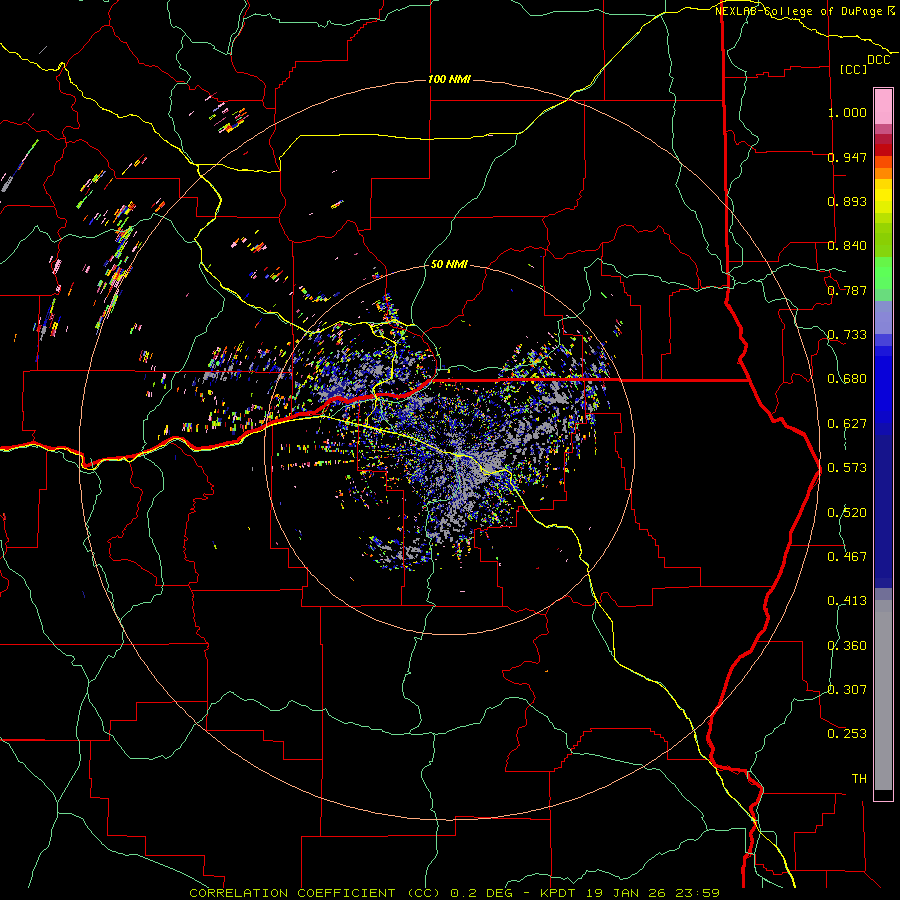This screenshot has width=900, height=900.
Task: Click the Correlation Coefficient caption at the bottom
Action: point(454,893)
